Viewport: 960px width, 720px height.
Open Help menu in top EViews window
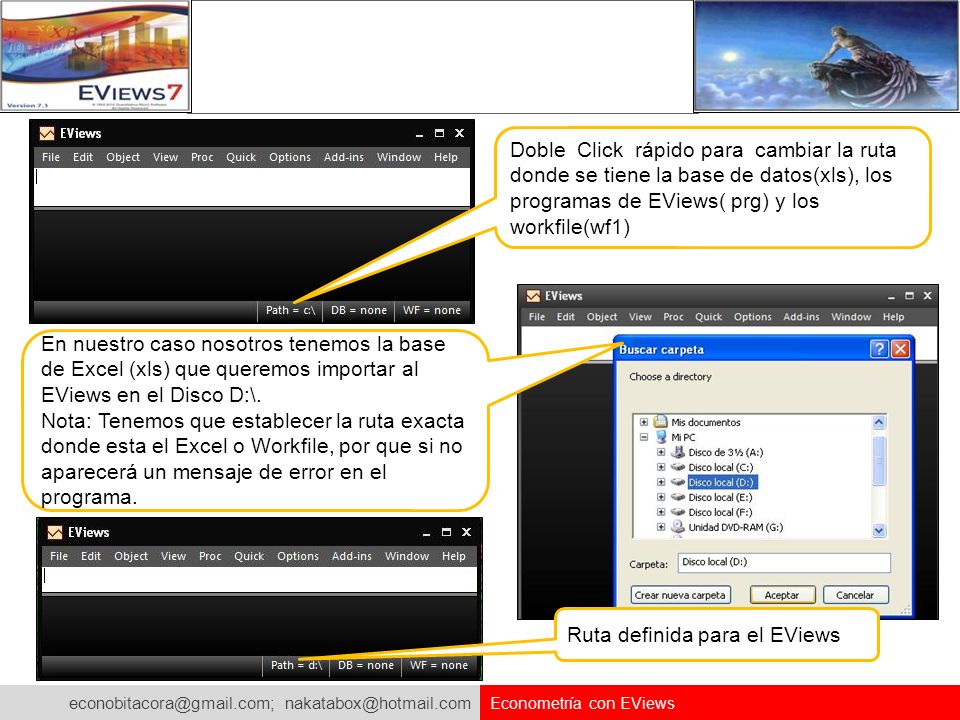click(x=446, y=157)
